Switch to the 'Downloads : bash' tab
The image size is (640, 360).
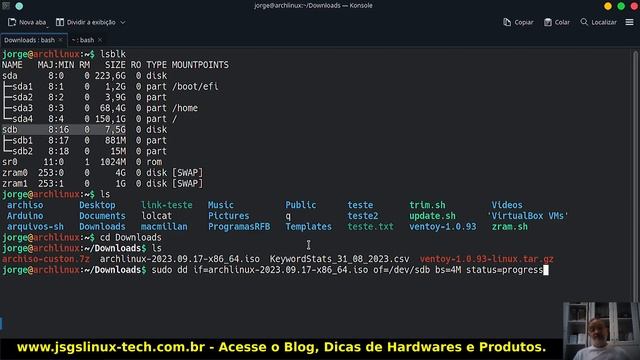pos(29,40)
